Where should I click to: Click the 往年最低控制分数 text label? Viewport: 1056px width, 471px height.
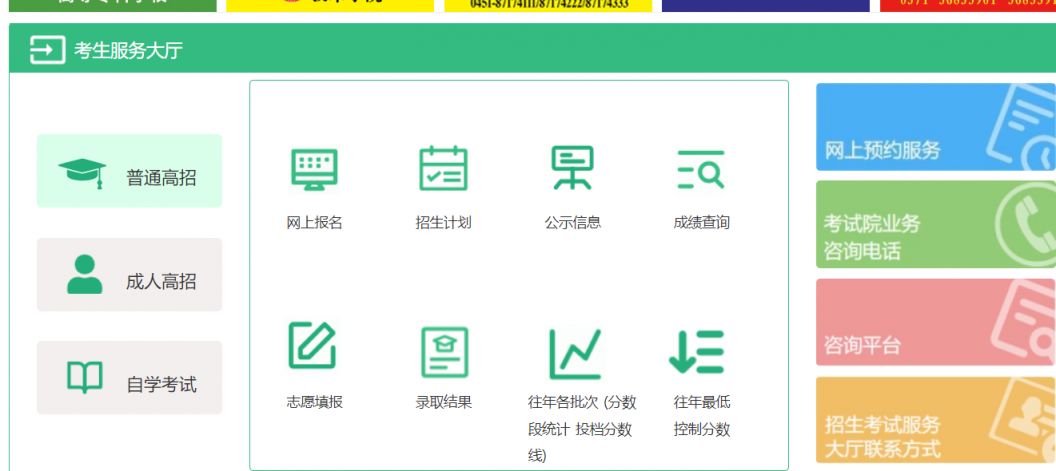click(702, 416)
